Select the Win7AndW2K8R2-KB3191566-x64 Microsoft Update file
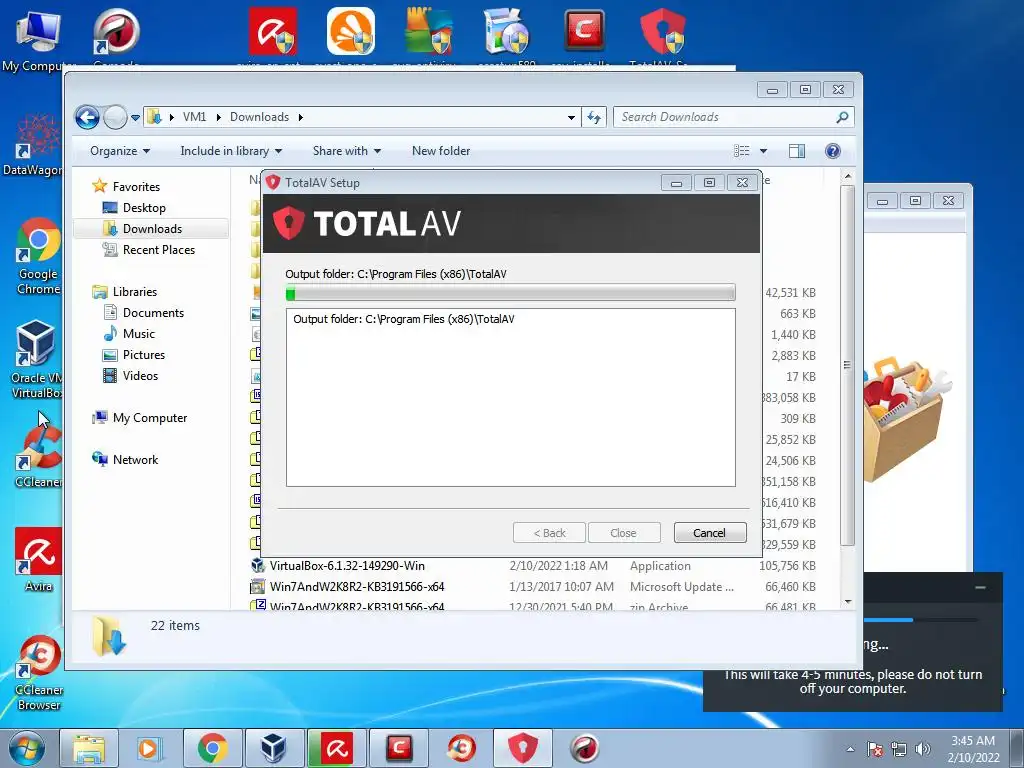Image resolution: width=1024 pixels, height=768 pixels. click(x=357, y=586)
